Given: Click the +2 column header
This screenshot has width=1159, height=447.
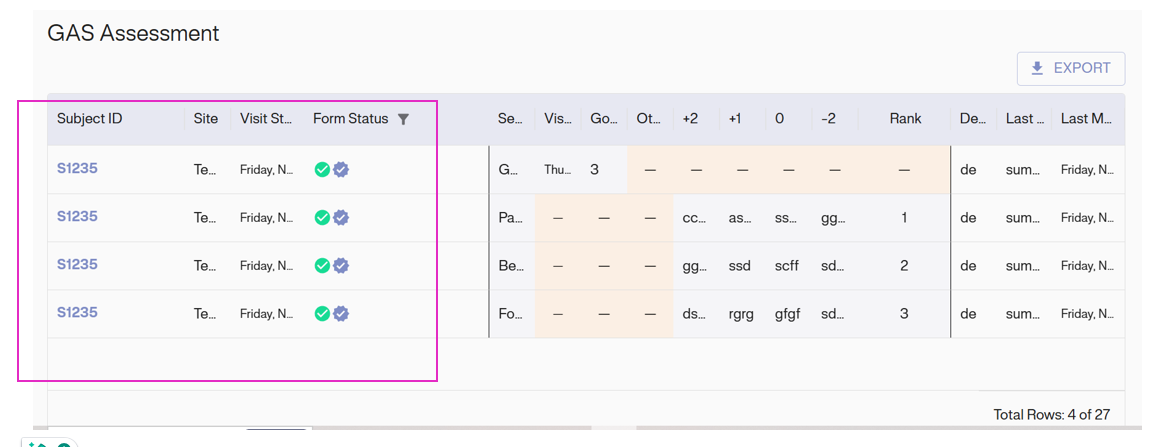Looking at the screenshot, I should tap(690, 119).
